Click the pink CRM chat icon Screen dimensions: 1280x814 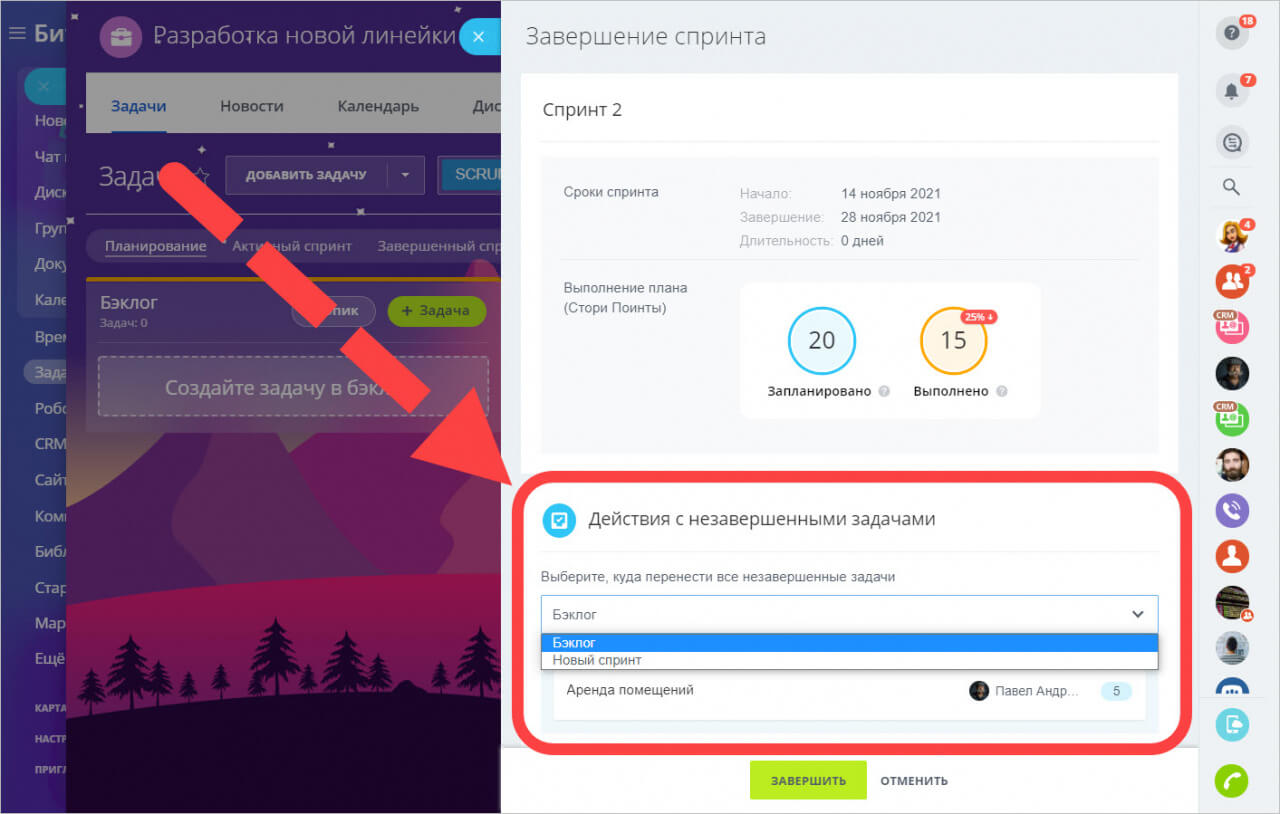coord(1231,326)
